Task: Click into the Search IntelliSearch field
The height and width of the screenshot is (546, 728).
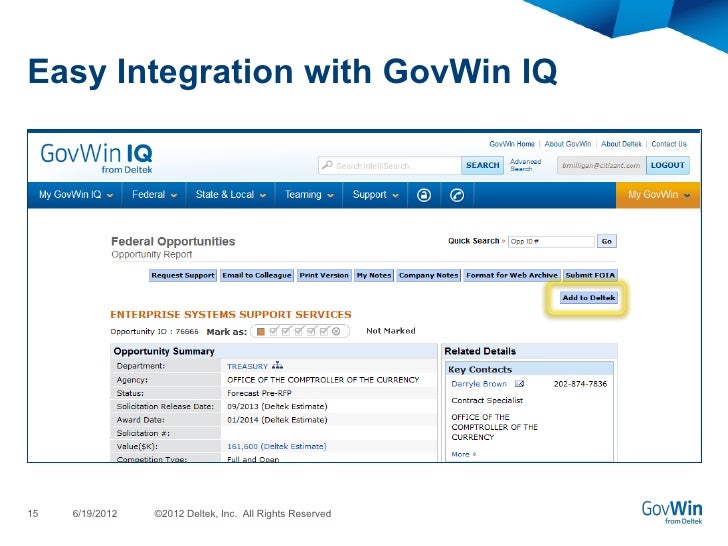Action: 390,165
